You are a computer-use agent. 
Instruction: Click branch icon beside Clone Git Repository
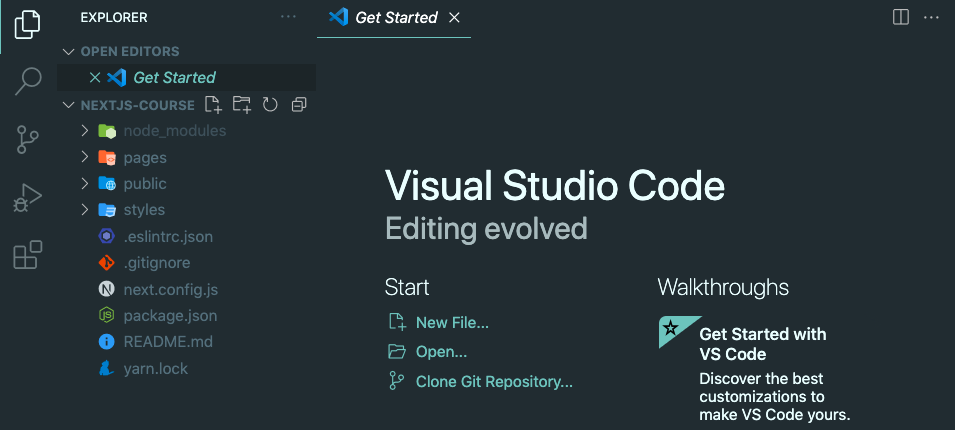(x=396, y=381)
